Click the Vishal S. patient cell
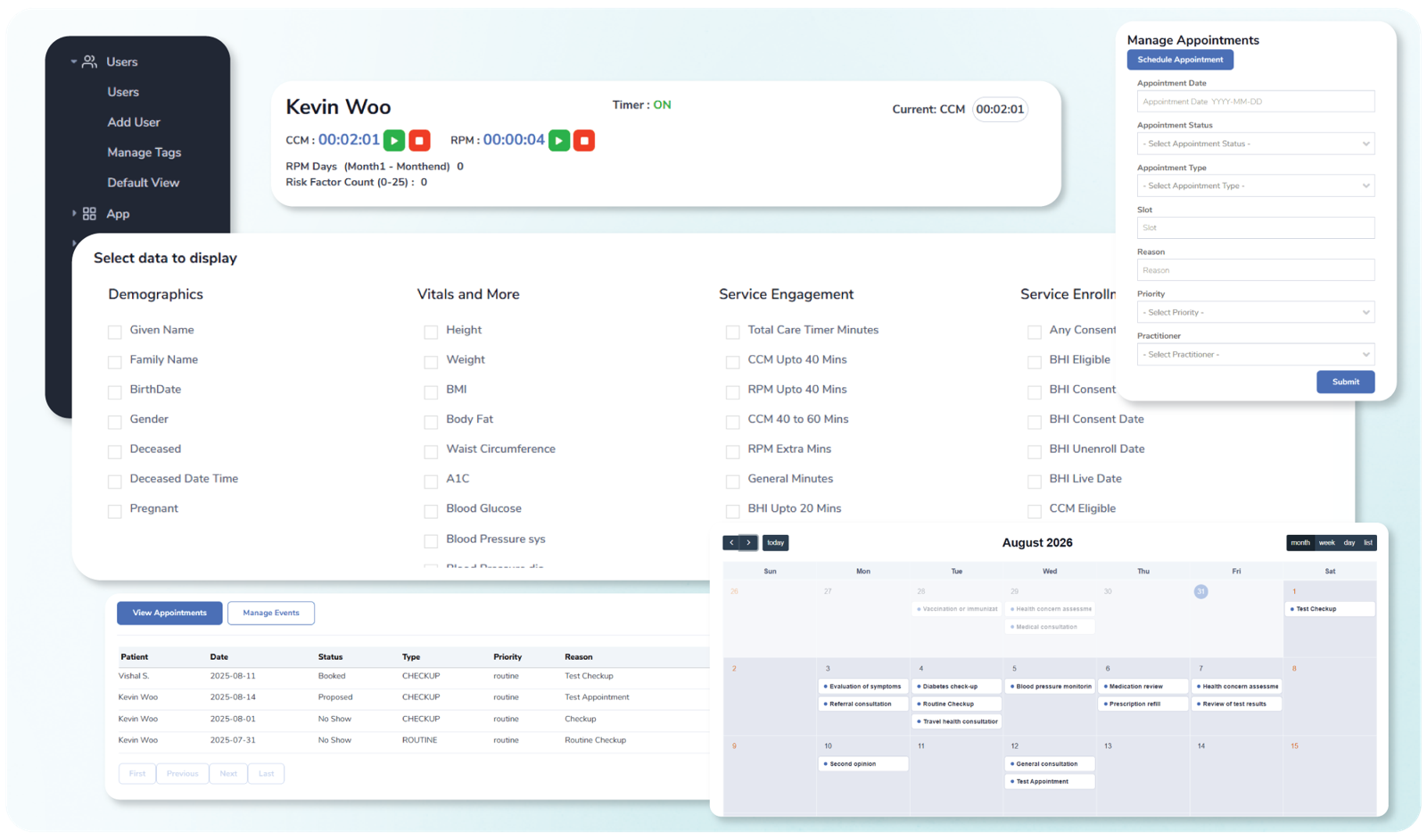1427x840 pixels. (134, 676)
